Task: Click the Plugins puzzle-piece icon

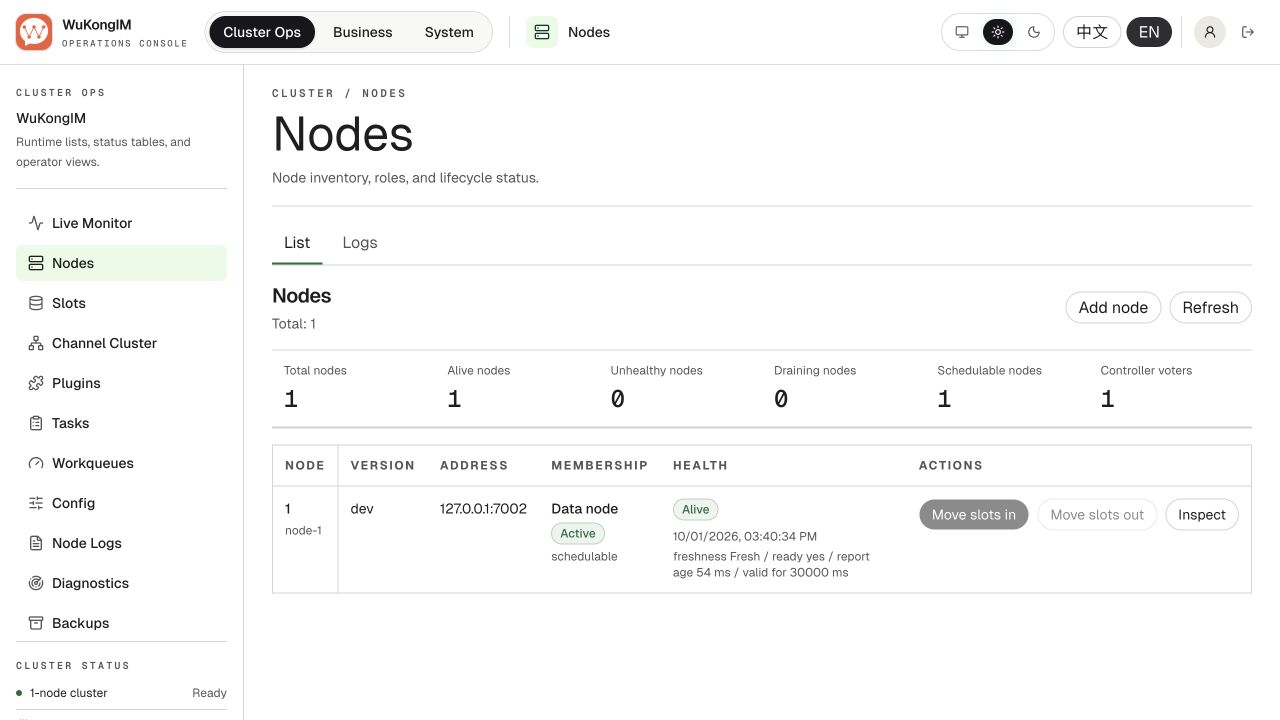Action: click(36, 383)
